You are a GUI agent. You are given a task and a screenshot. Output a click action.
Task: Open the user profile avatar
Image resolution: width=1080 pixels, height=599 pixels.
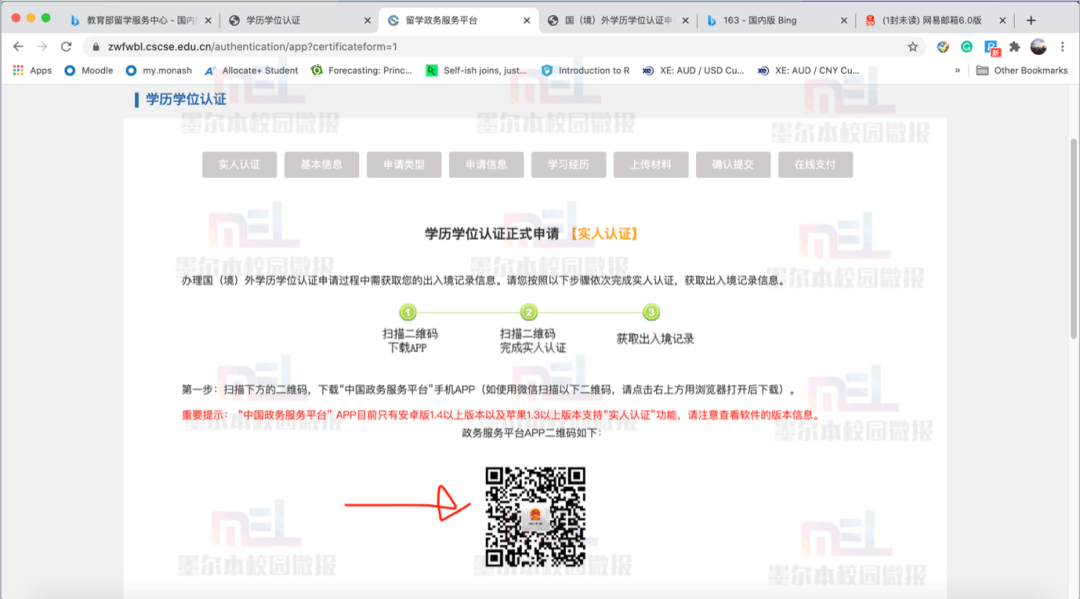(x=1038, y=47)
